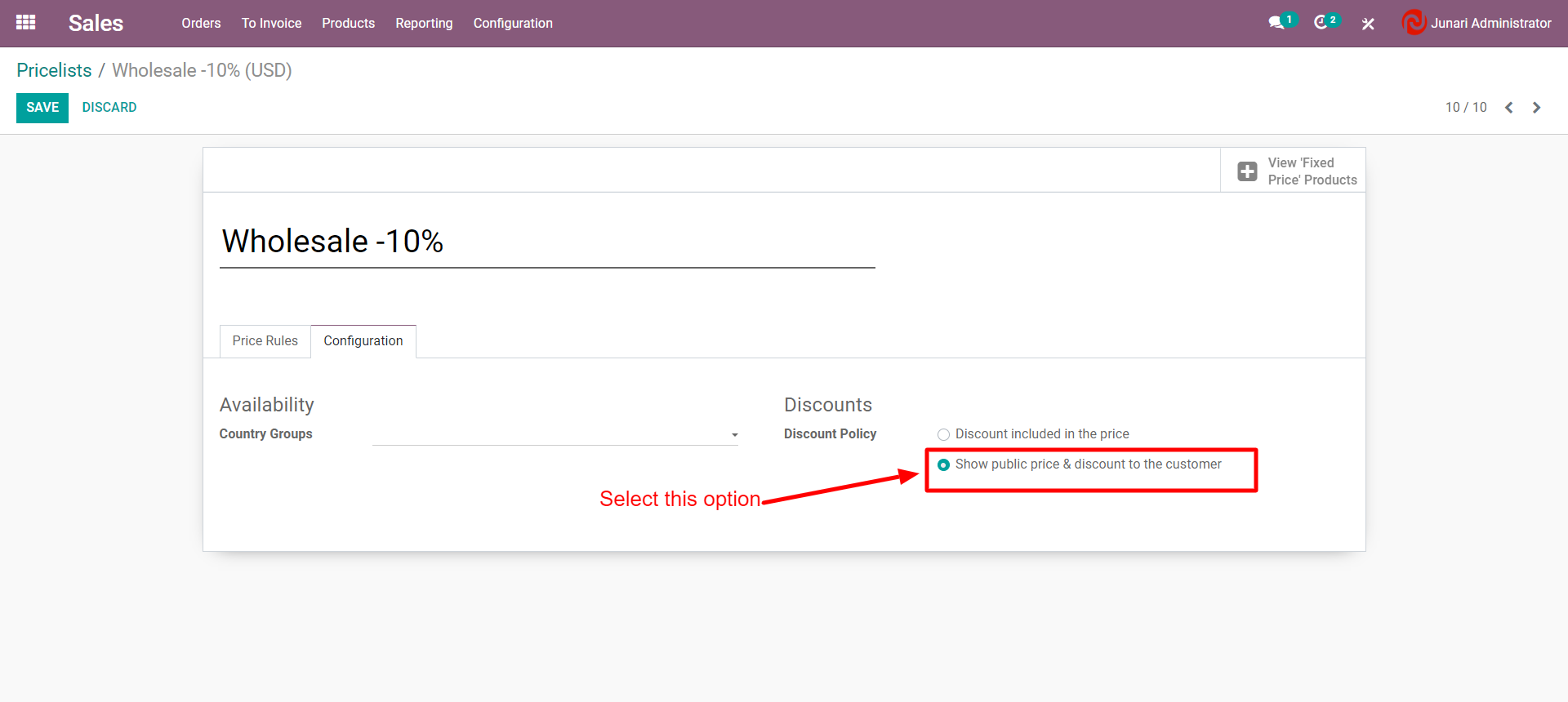Click the Junari Administrator avatar logo
This screenshot has height=702, width=1568.
tap(1414, 23)
